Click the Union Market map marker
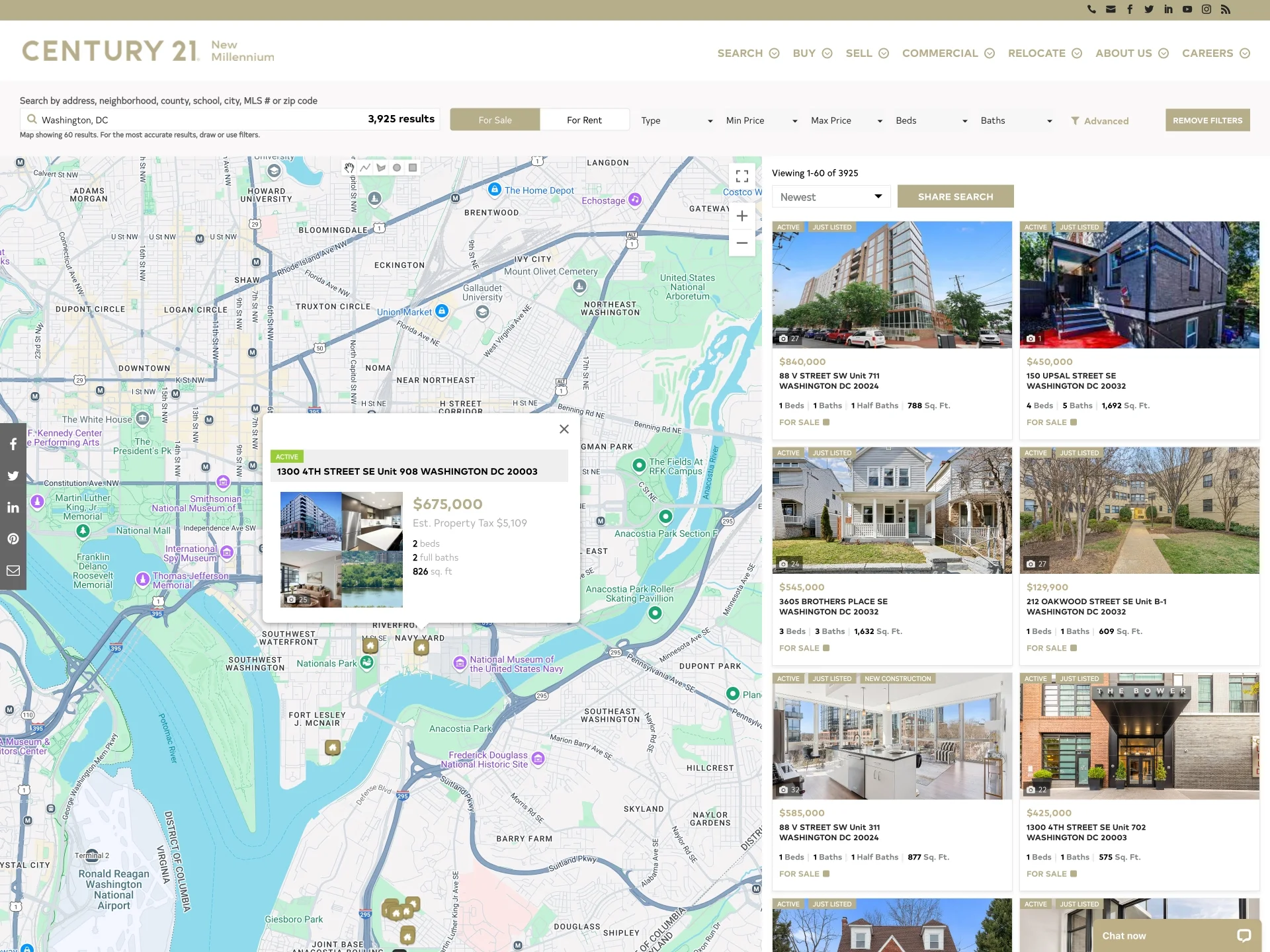 442,311
